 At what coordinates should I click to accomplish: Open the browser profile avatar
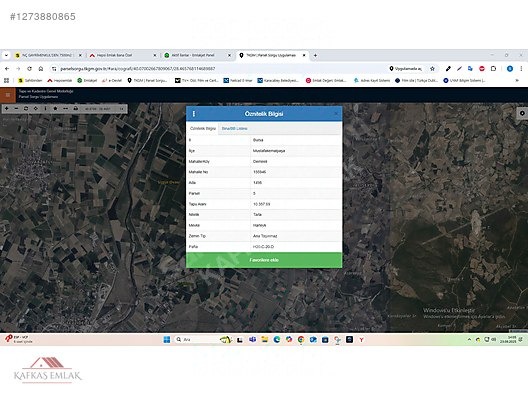[510, 69]
